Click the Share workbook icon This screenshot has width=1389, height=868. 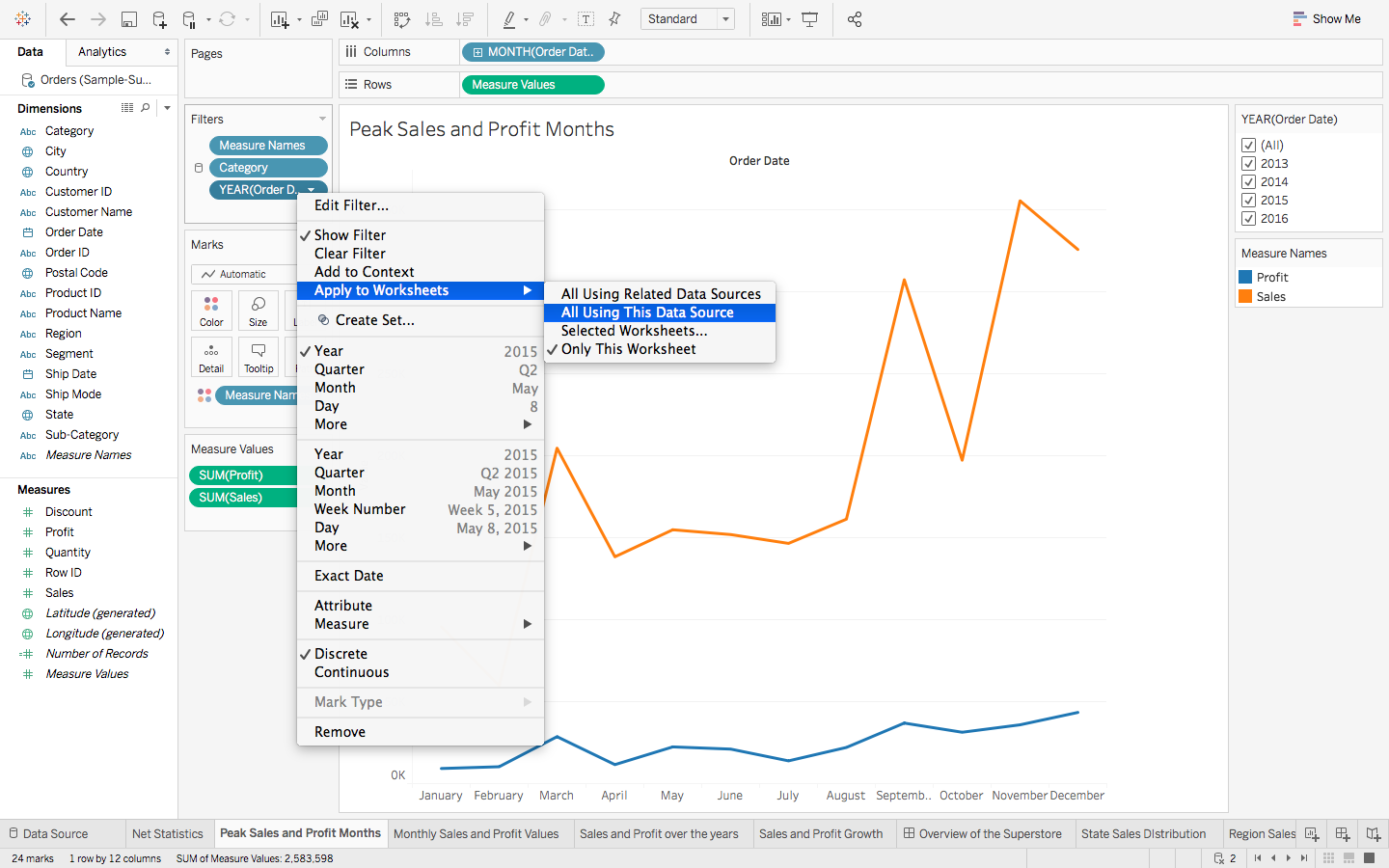(x=854, y=19)
